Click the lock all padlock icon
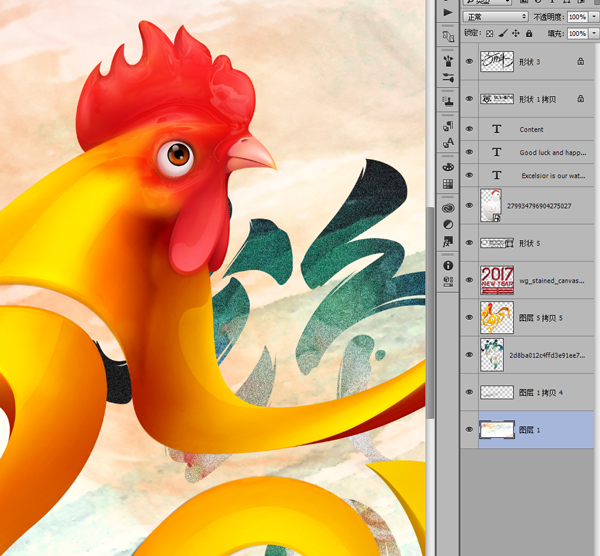The width and height of the screenshot is (600, 556). (529, 33)
